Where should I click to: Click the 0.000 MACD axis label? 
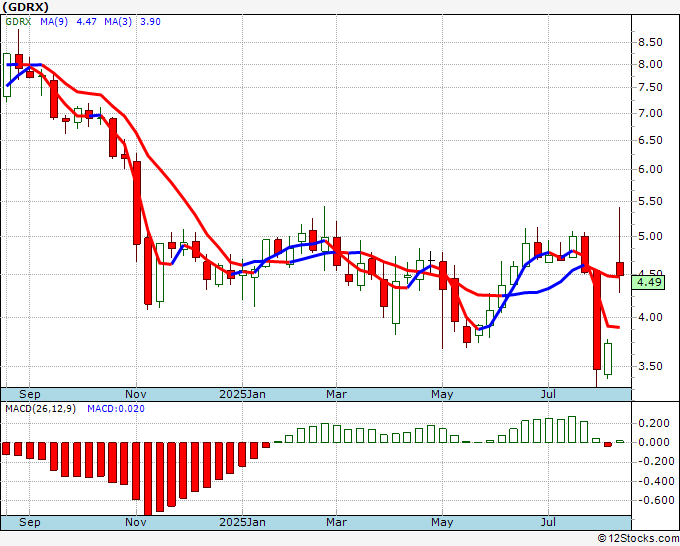pyautogui.click(x=654, y=442)
